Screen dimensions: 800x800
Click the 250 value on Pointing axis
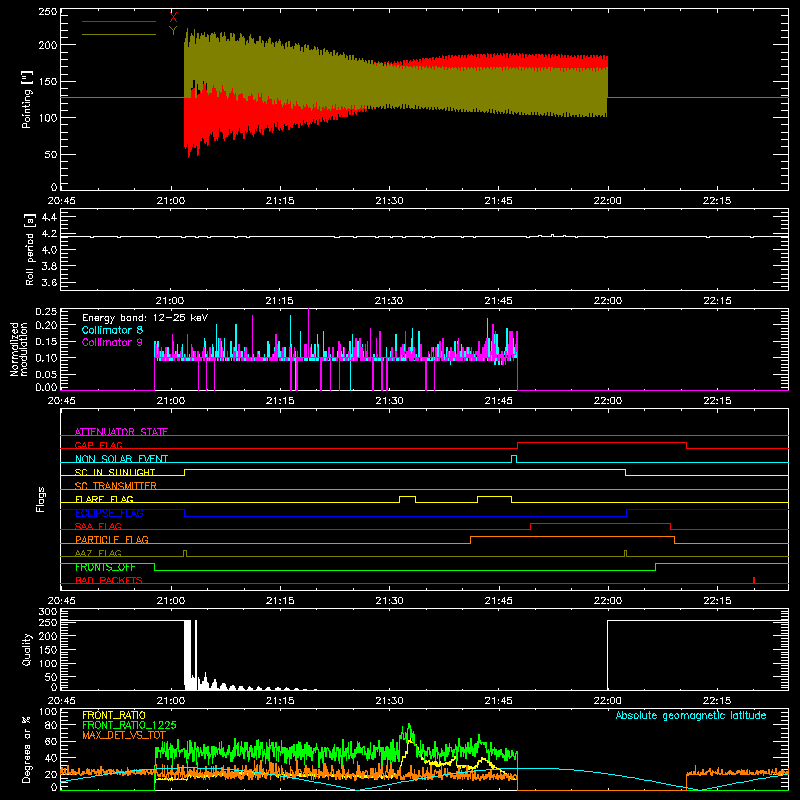coord(47,11)
